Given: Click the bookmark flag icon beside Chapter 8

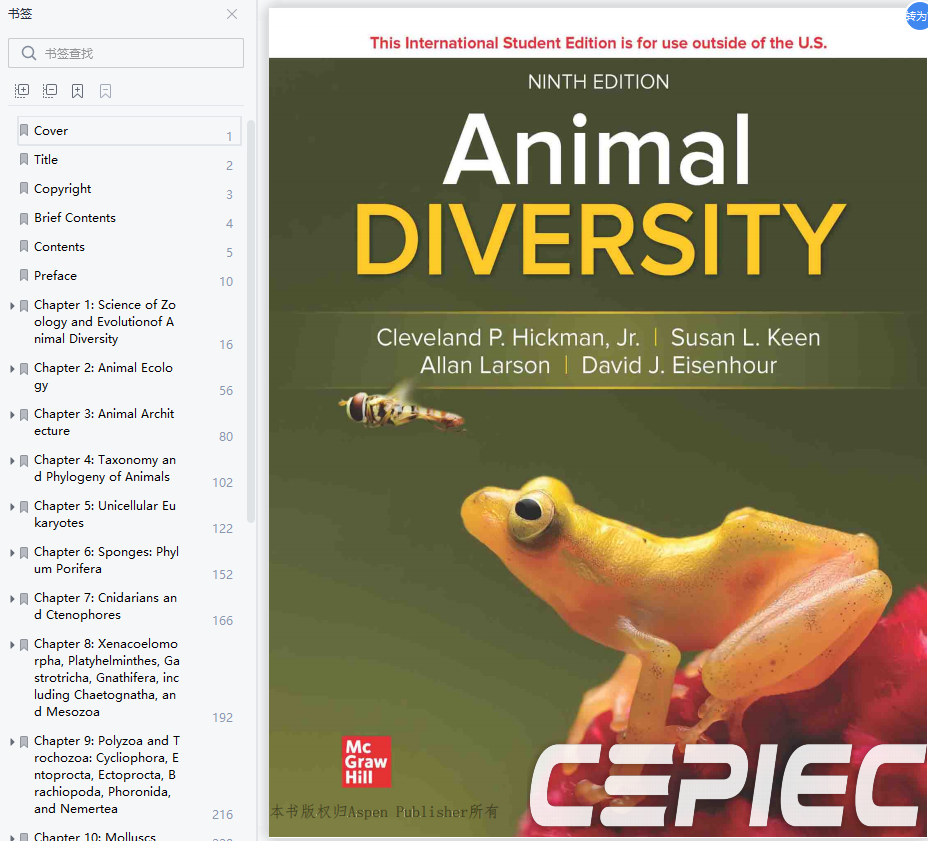Looking at the screenshot, I should click(x=24, y=645).
